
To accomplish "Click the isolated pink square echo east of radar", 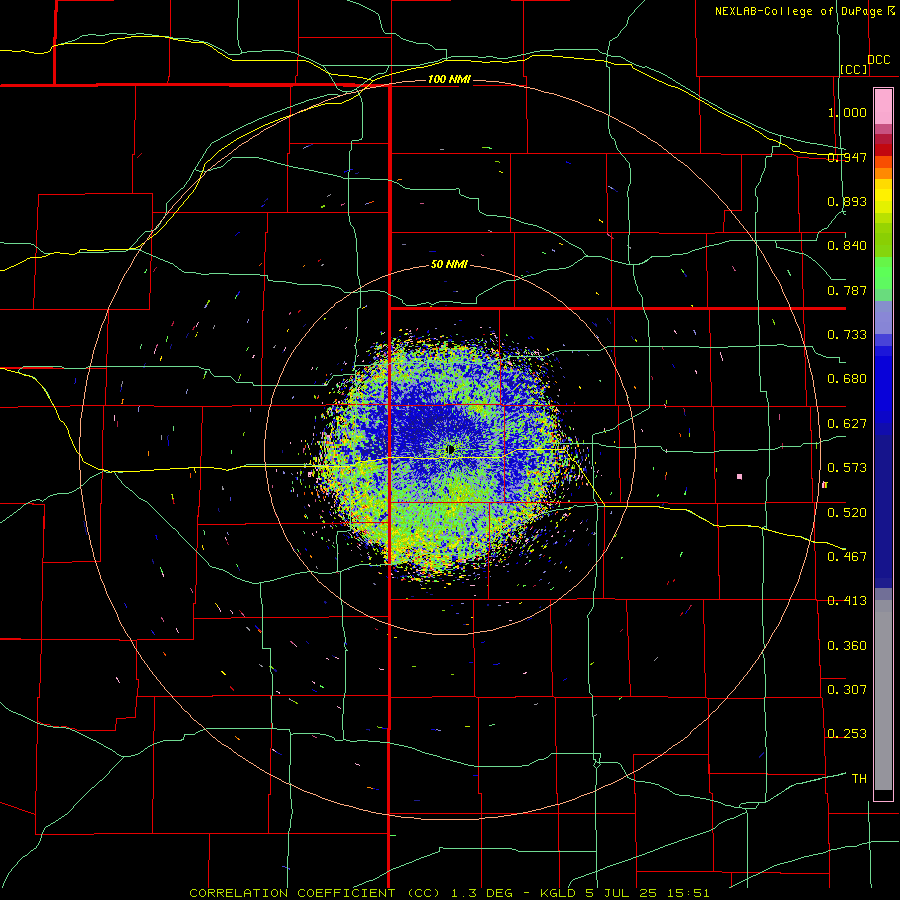I will (739, 476).
